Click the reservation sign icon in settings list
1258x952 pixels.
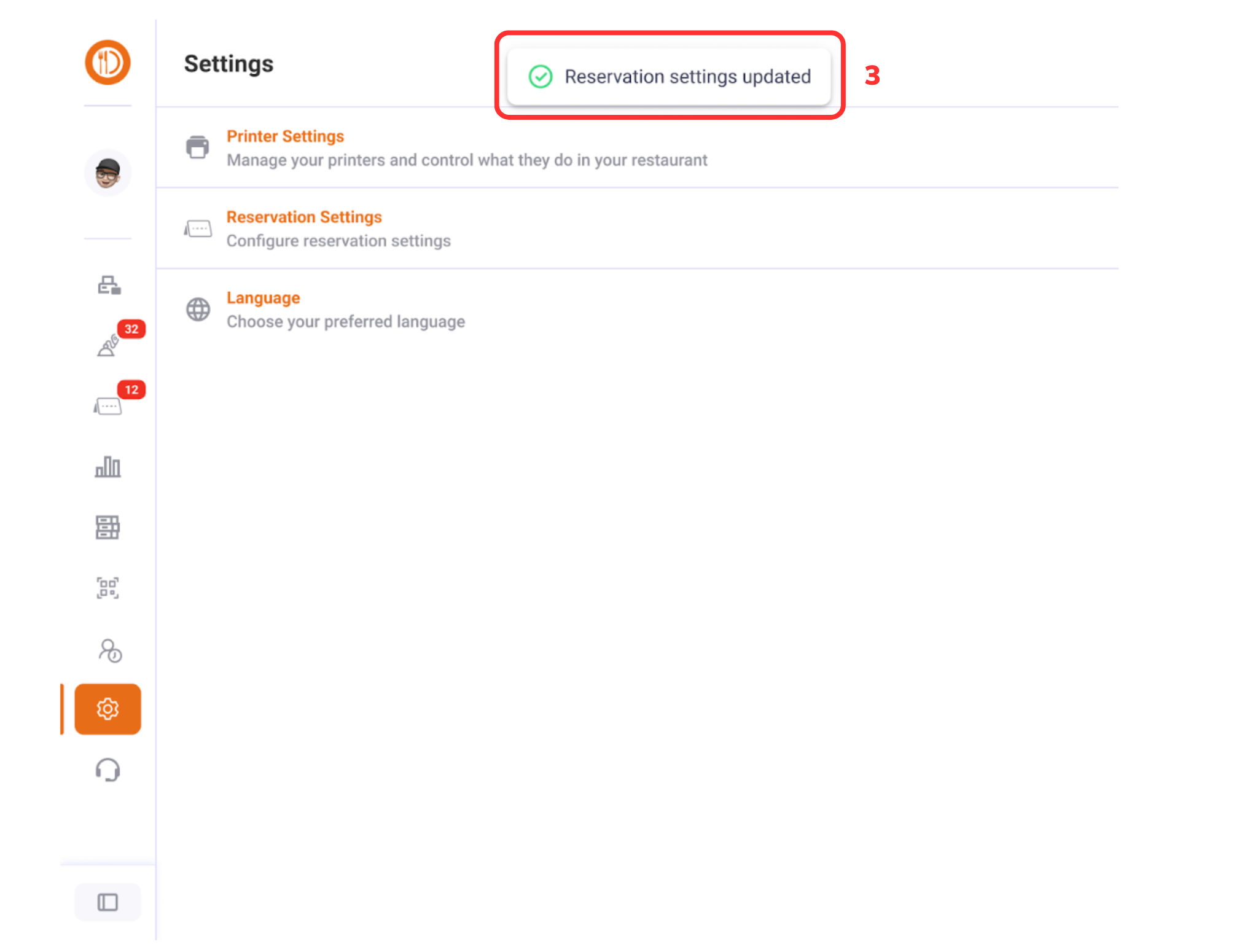point(198,229)
